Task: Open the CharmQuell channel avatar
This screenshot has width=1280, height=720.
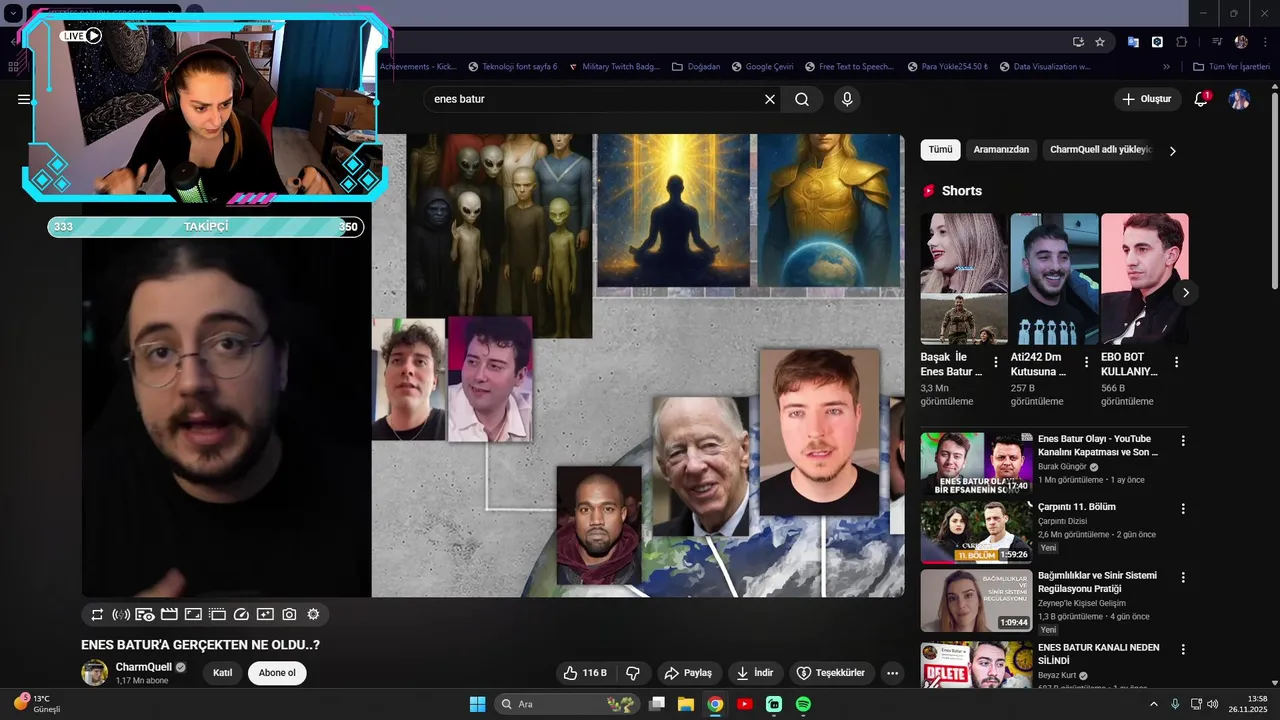Action: click(x=94, y=673)
